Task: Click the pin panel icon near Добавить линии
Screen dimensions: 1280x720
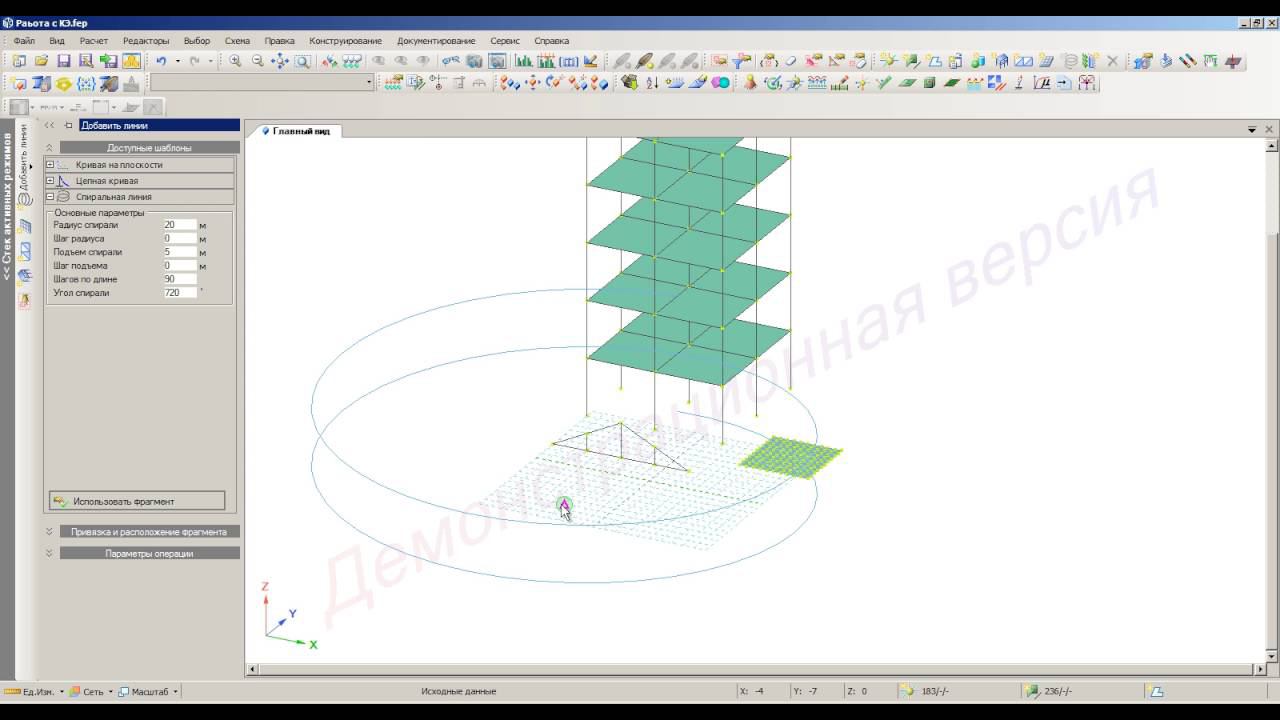Action: pos(68,125)
